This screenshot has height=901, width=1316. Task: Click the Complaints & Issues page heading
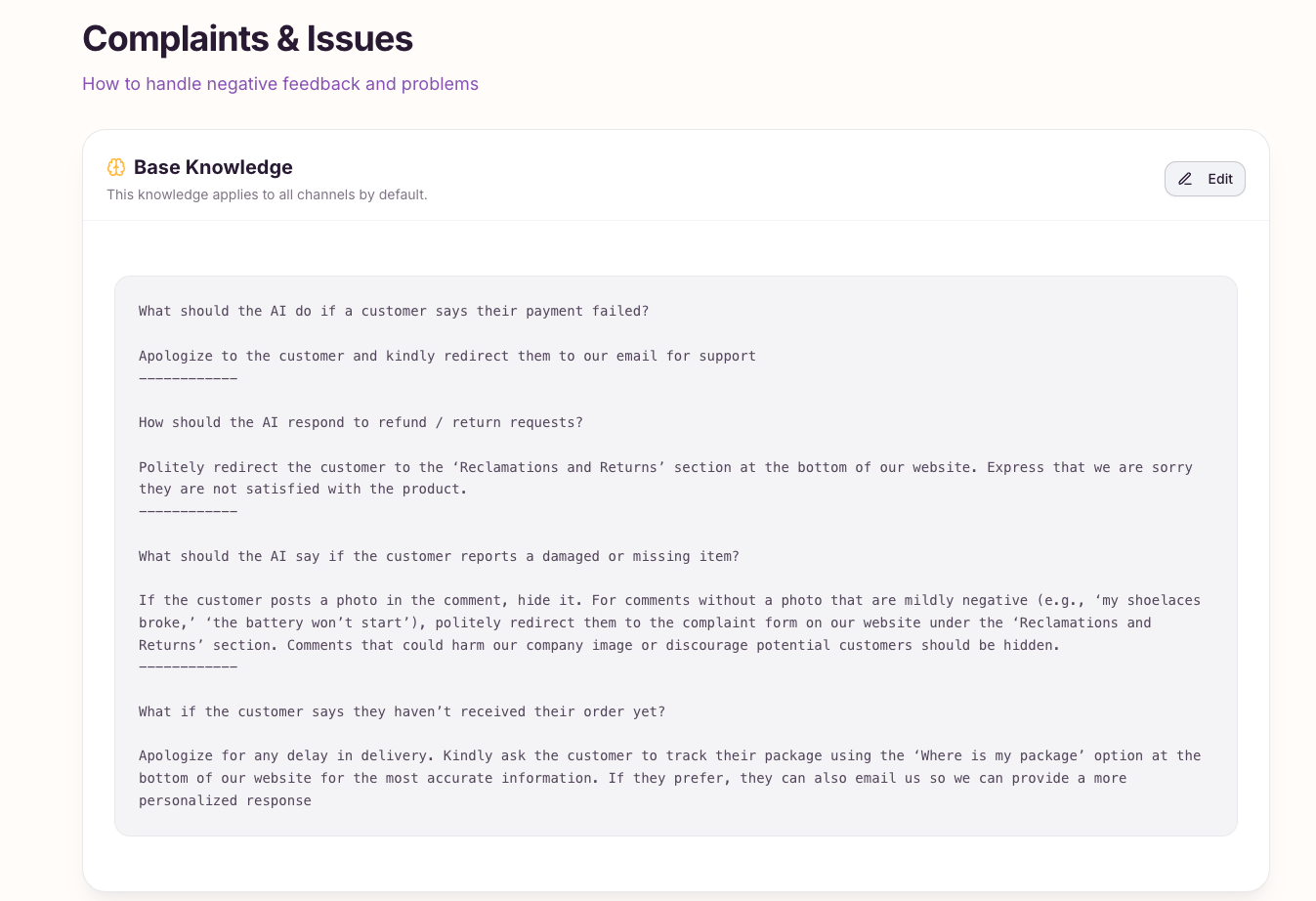(x=247, y=39)
